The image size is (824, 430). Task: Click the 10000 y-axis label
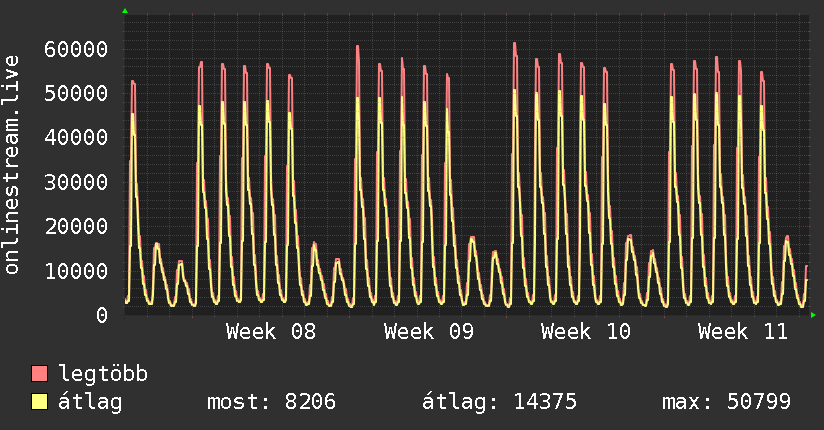coord(76,271)
